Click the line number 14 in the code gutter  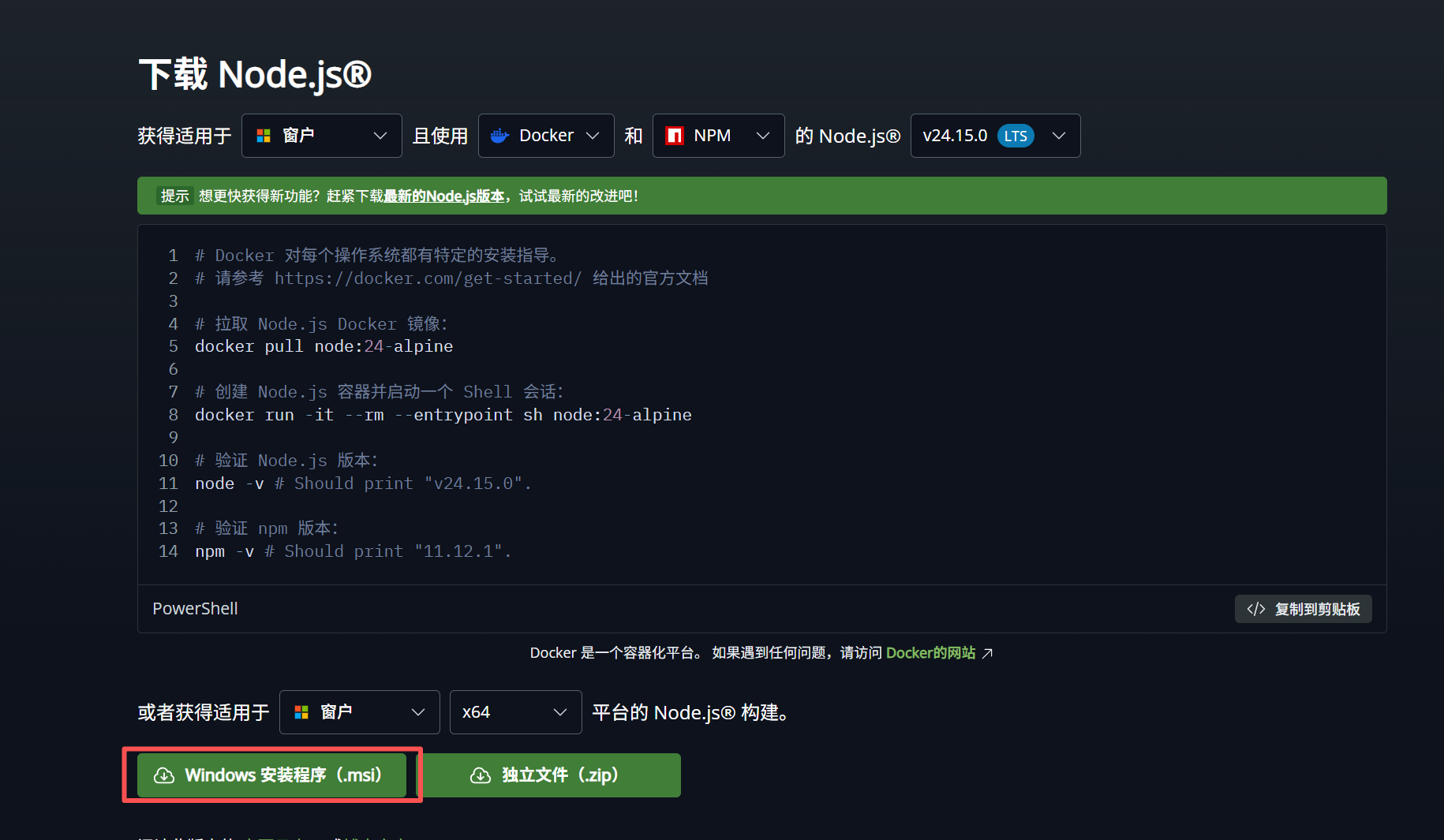pos(168,551)
